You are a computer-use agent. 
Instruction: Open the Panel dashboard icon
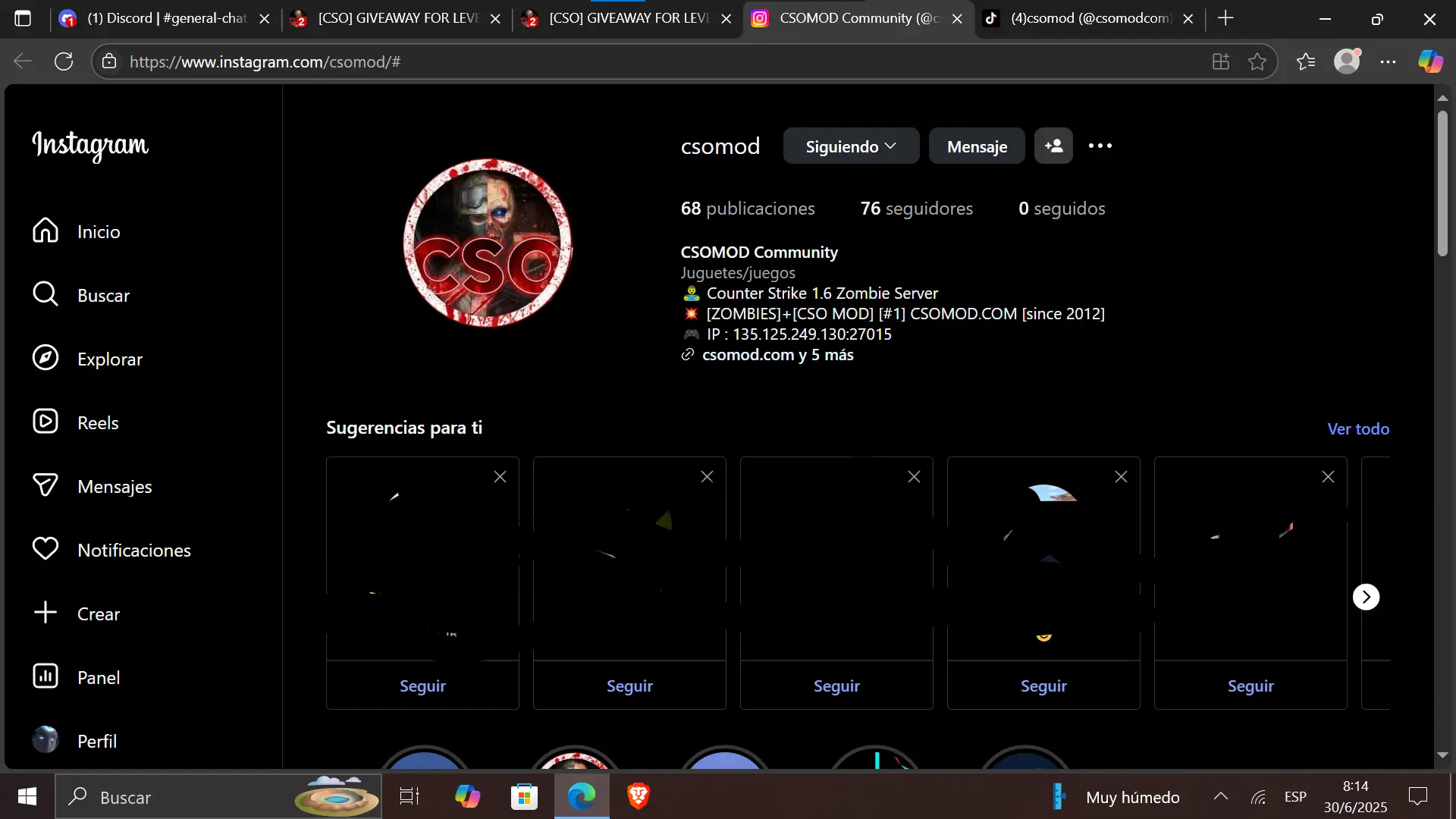pyautogui.click(x=45, y=676)
